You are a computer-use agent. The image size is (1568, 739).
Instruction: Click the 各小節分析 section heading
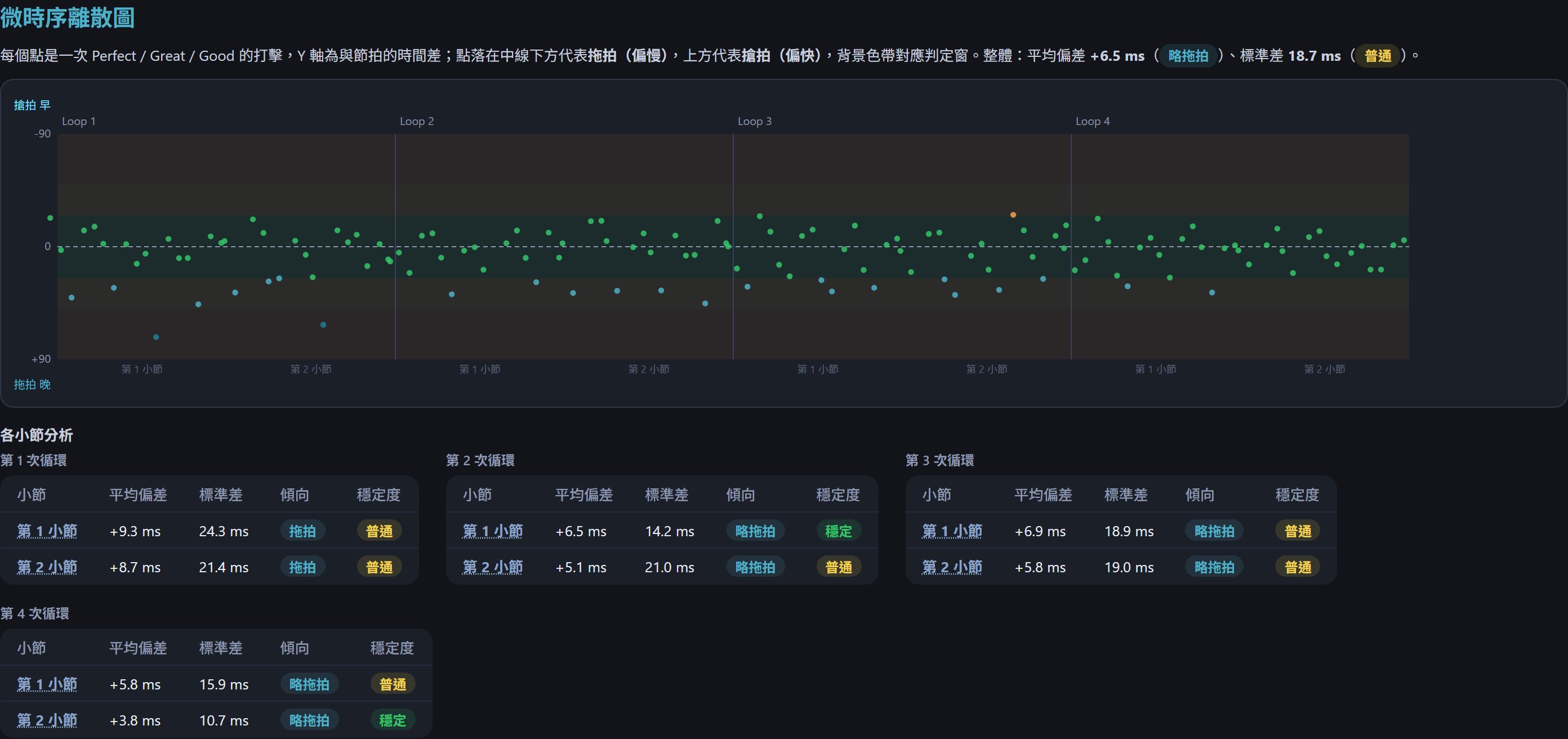(x=37, y=435)
